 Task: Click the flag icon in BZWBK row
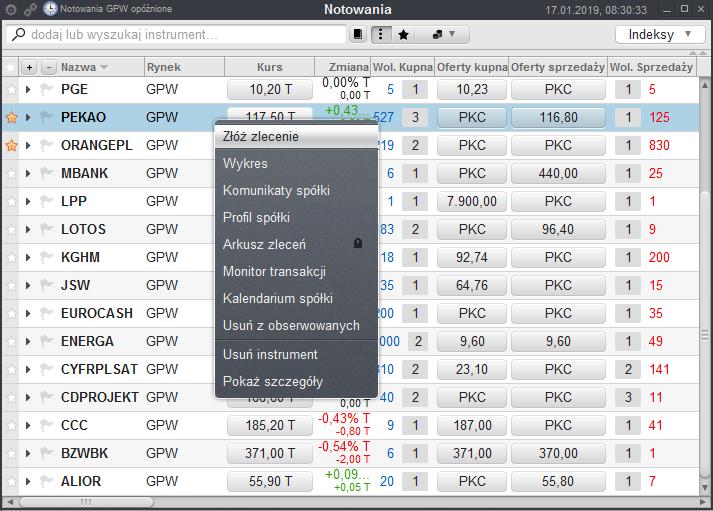46,453
